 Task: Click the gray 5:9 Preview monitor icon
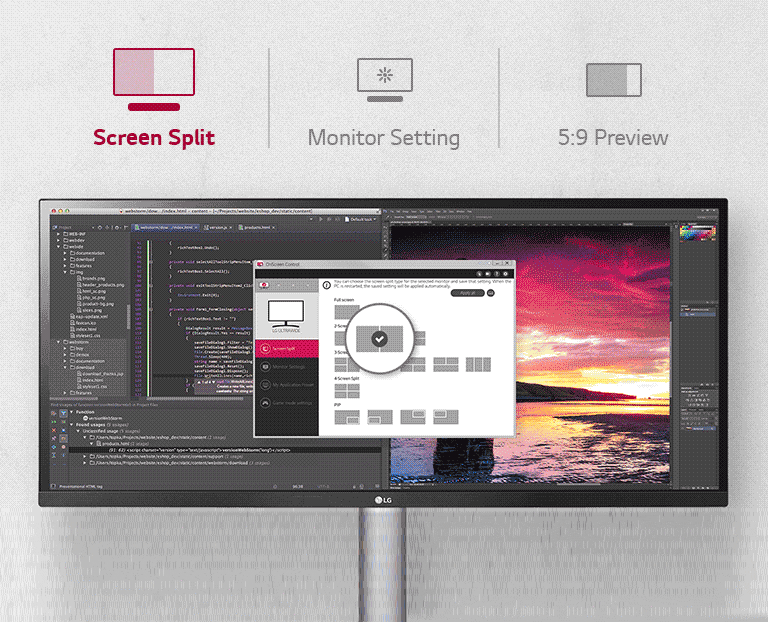(614, 80)
